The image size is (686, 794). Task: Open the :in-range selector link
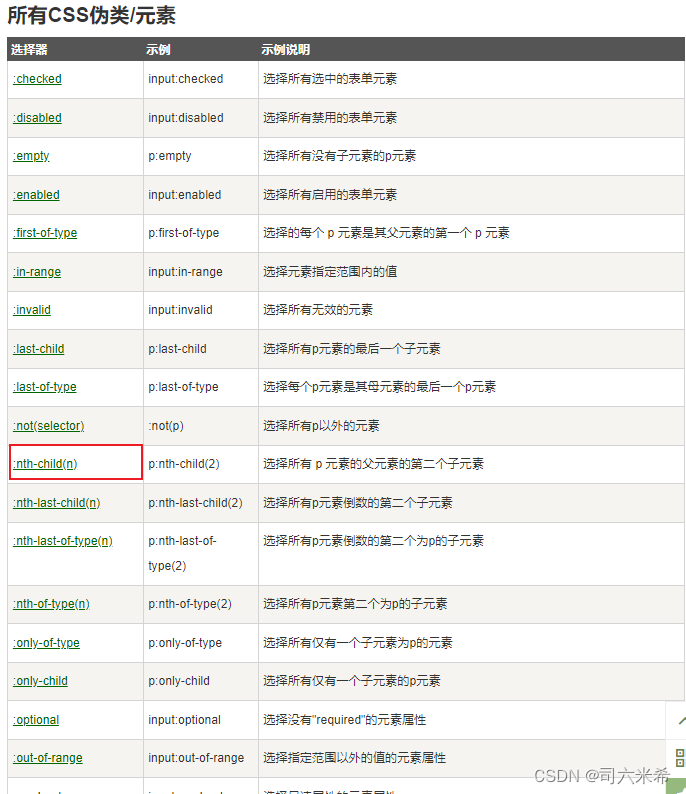pos(37,272)
